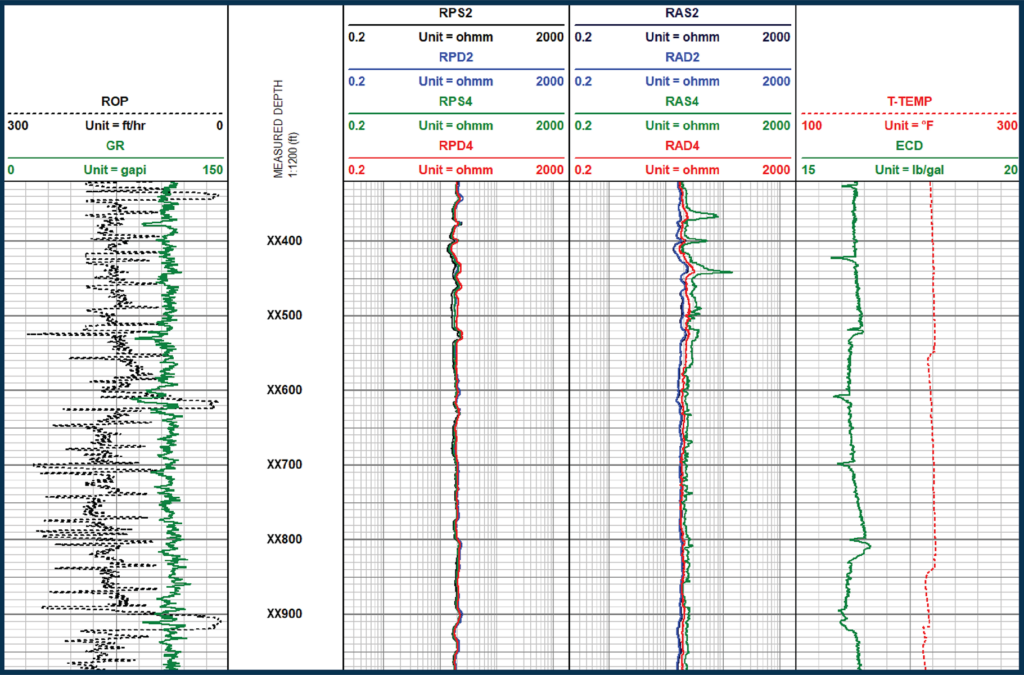1024x675 pixels.
Task: Select the 'Unit = lb/gal' ECD unit text
Action: pyautogui.click(x=908, y=171)
